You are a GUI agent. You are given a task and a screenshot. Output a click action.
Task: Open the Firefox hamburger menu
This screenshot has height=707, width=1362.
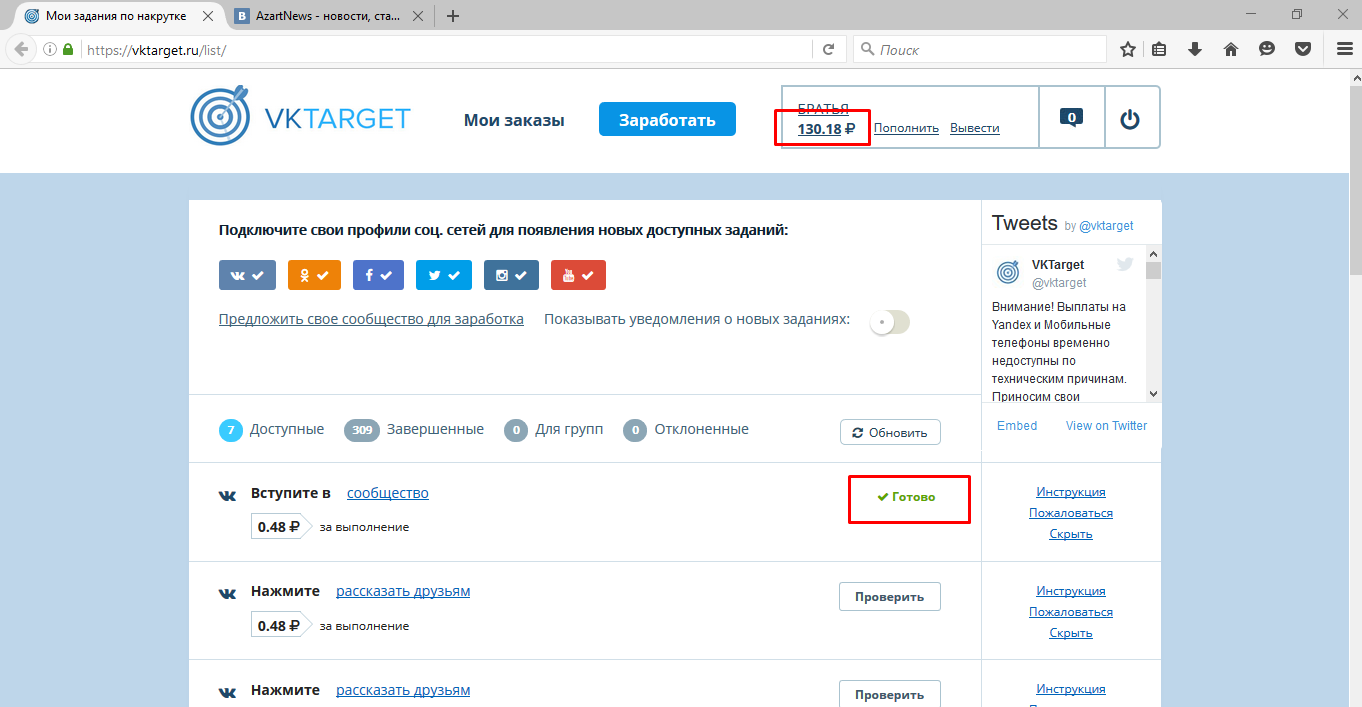tap(1344, 49)
